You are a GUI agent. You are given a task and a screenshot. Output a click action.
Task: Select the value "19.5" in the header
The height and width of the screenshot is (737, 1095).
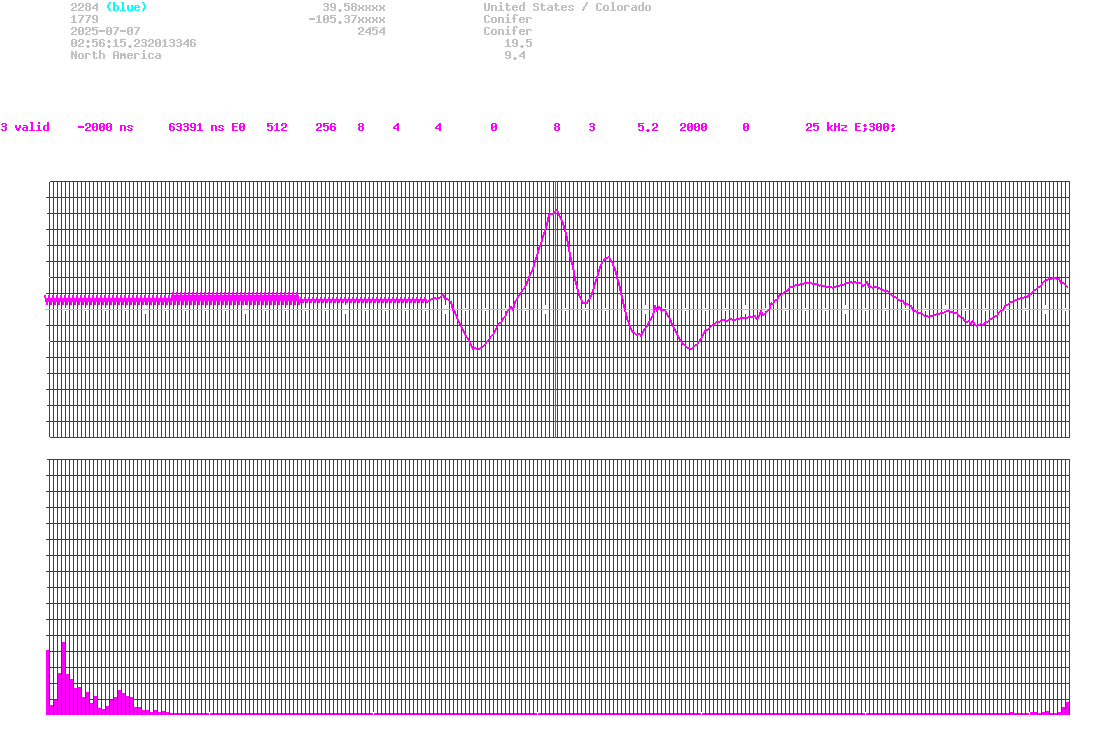[x=518, y=43]
